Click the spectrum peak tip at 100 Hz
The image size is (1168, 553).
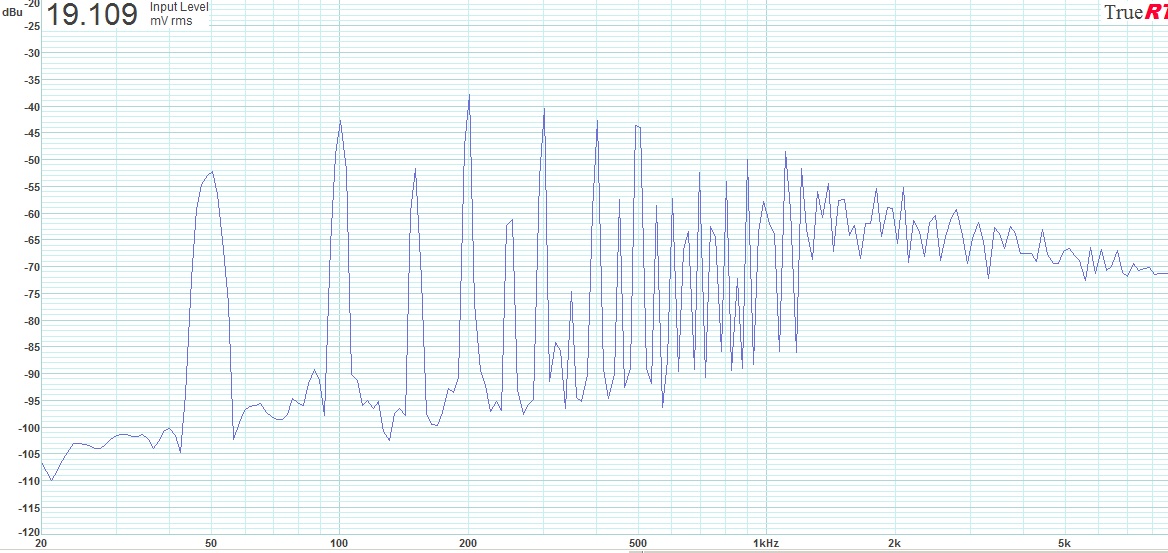340,121
